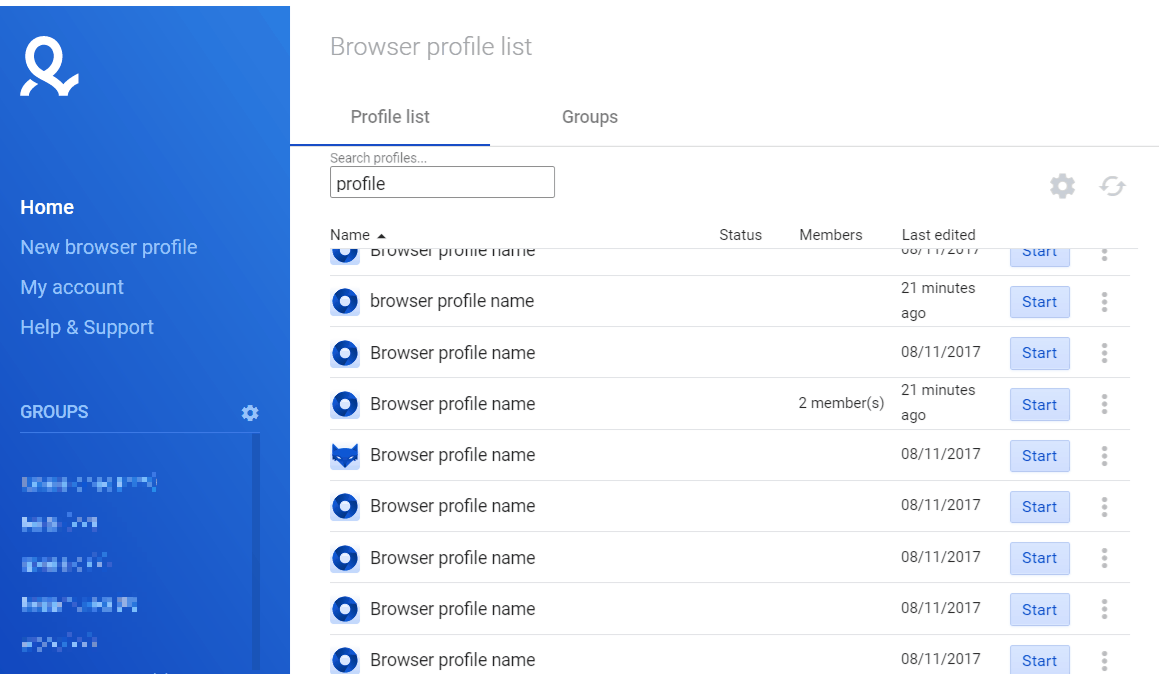Open Help & Support
Screen dimensions: 1159x674
(x=87, y=327)
